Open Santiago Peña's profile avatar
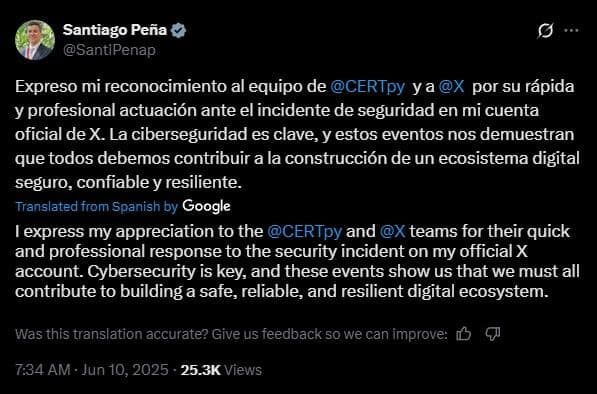The width and height of the screenshot is (597, 394). [x=35, y=40]
